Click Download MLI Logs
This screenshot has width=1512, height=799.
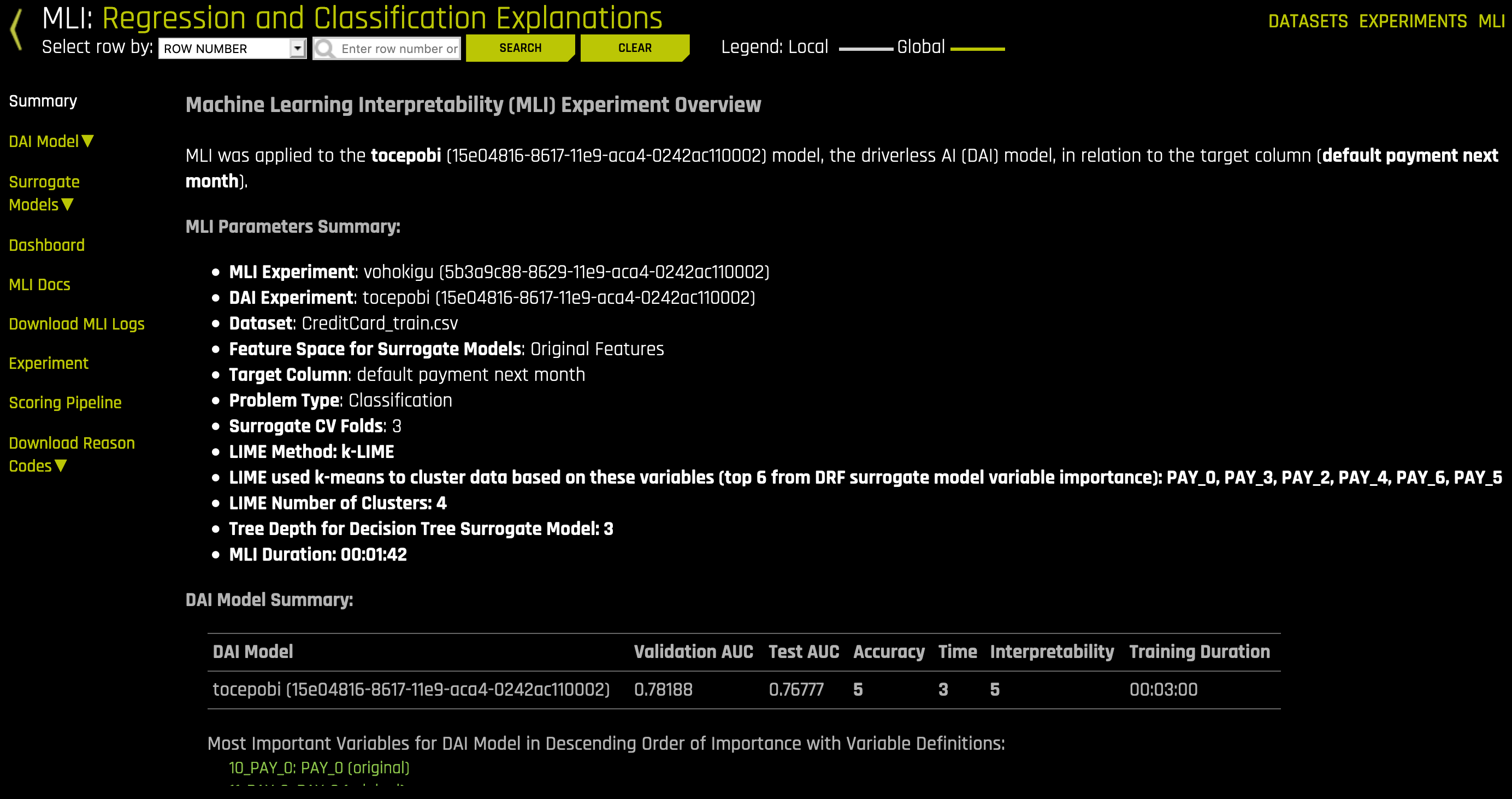click(x=77, y=324)
